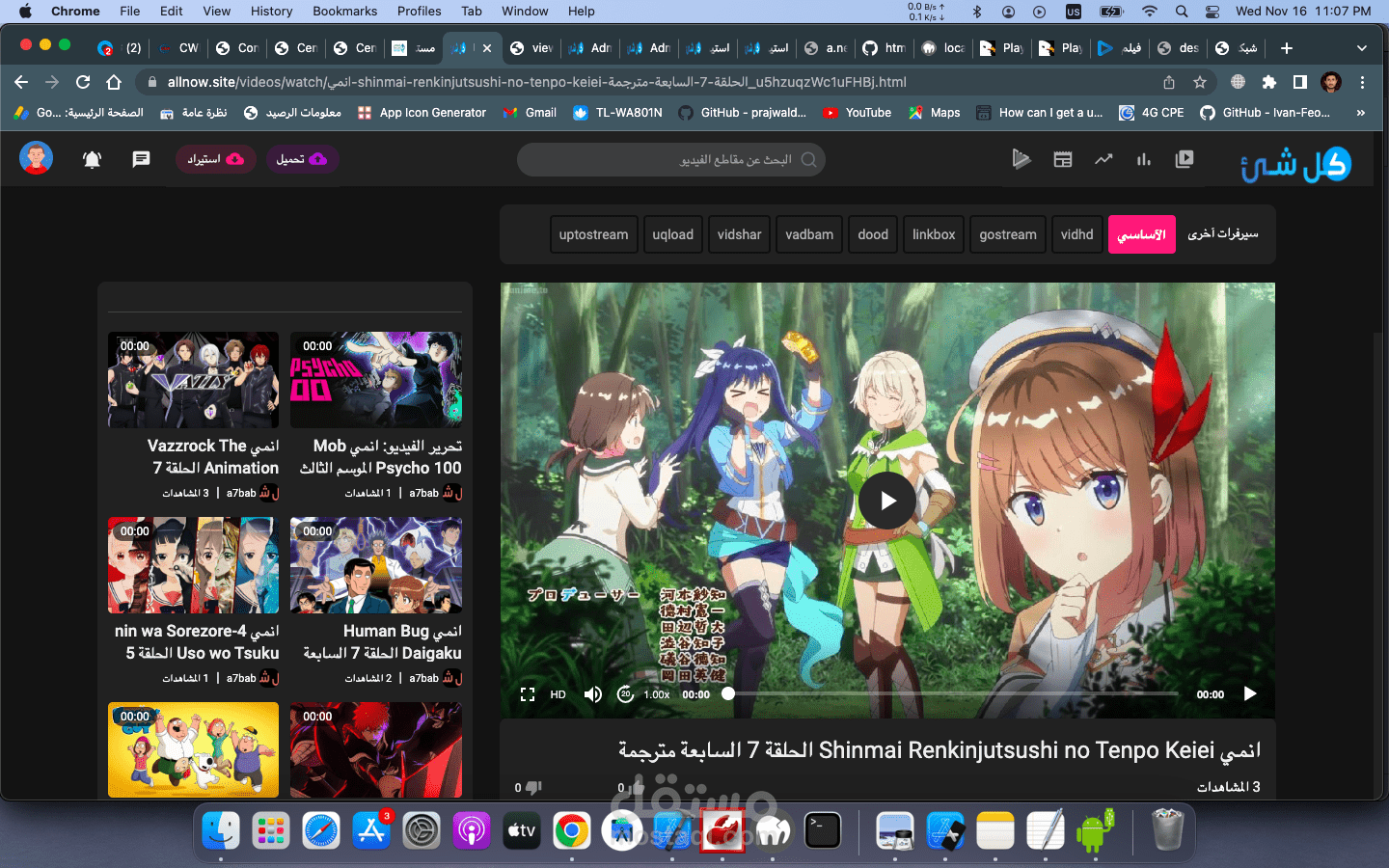
Task: Play the video using the center play button
Action: tap(887, 501)
